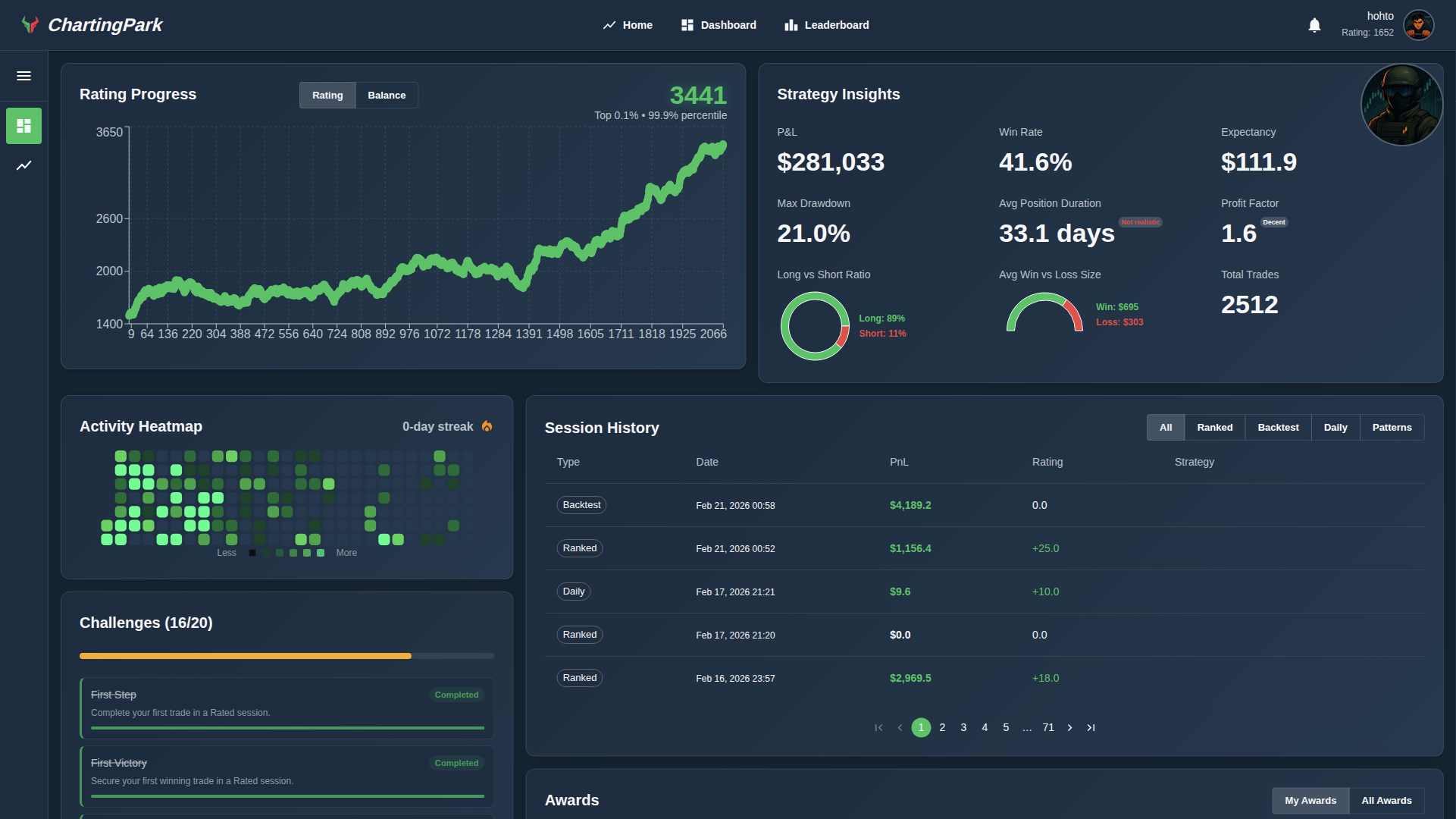The height and width of the screenshot is (819, 1456).
Task: Click the Decent profit factor badge
Action: click(x=1273, y=222)
